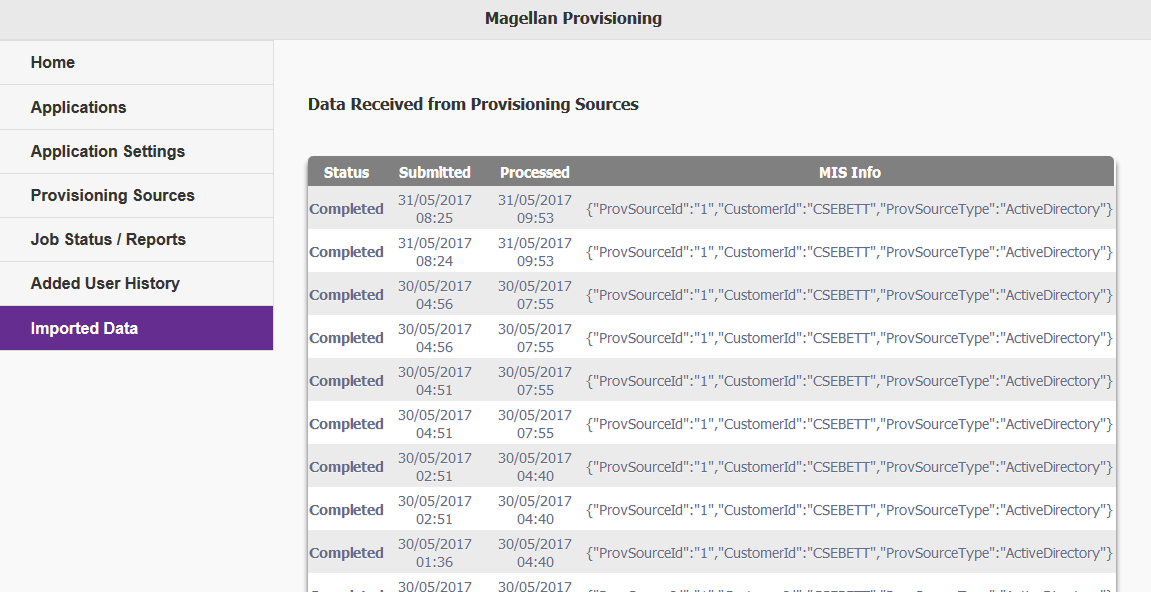
Task: Sort by the Submitted column header
Action: 435,173
